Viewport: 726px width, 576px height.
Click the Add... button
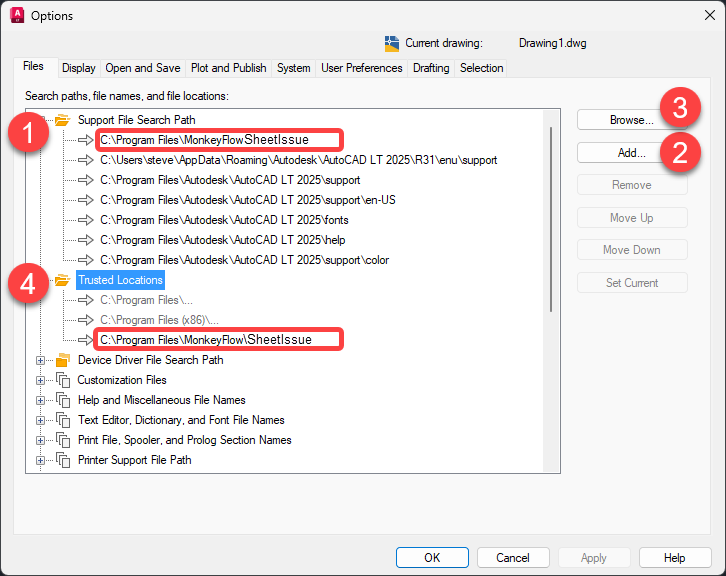632,153
